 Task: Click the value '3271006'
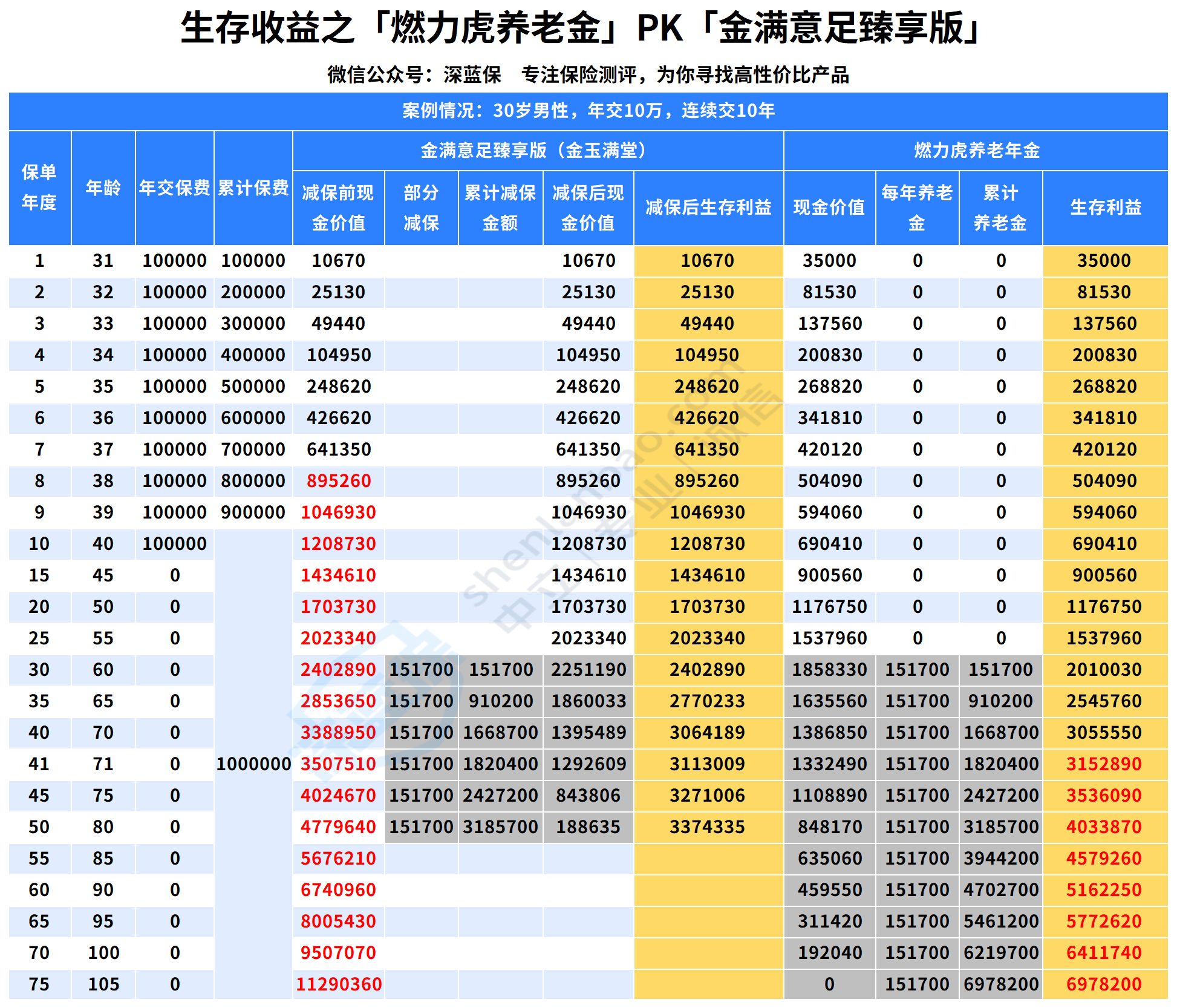pos(707,796)
